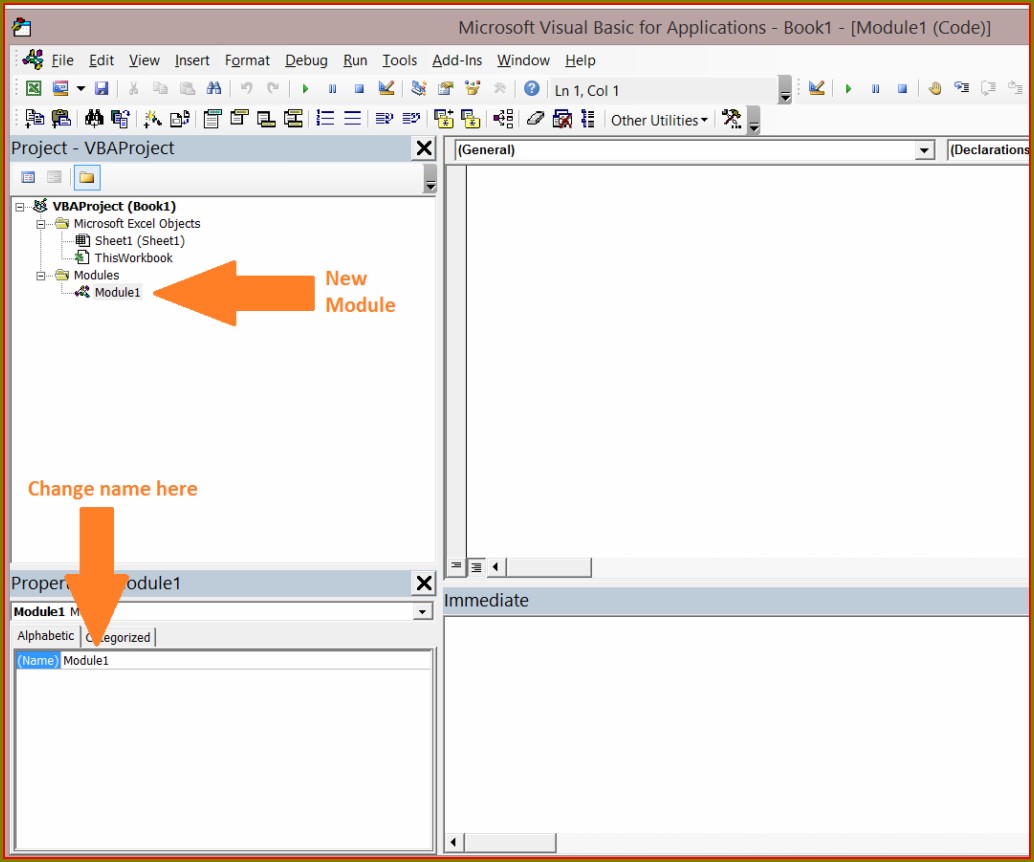The height and width of the screenshot is (862, 1034).
Task: Click the Insert UserForm toolbar icon
Action: 61,88
